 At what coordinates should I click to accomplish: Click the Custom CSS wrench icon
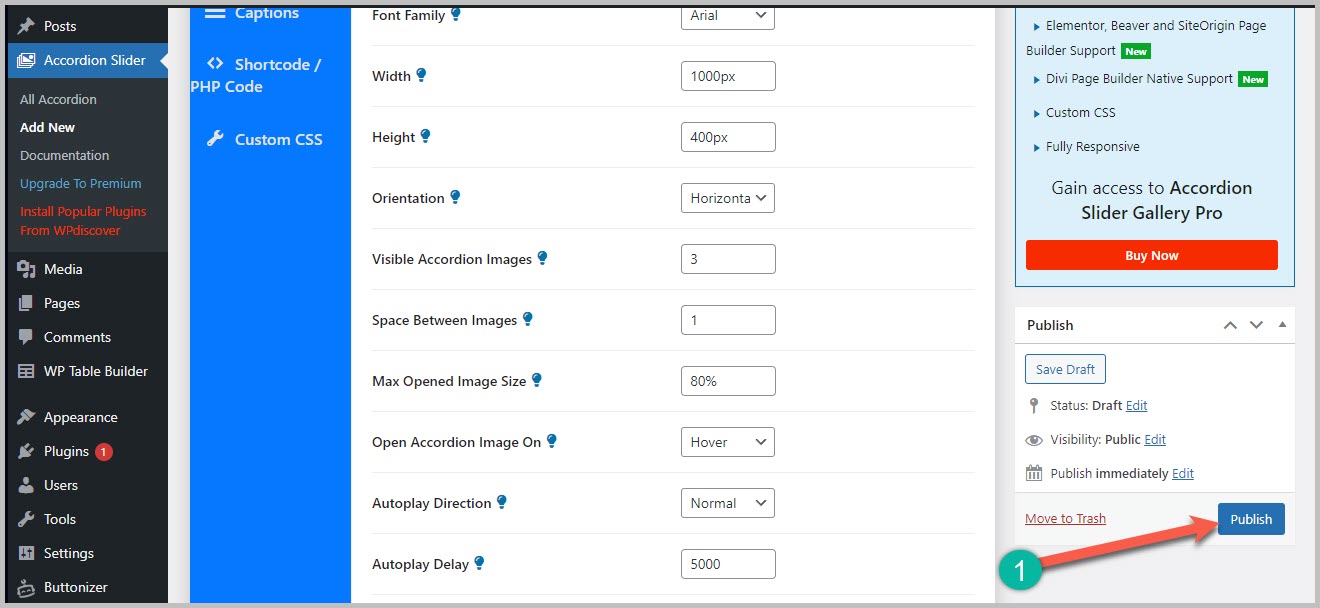[215, 139]
